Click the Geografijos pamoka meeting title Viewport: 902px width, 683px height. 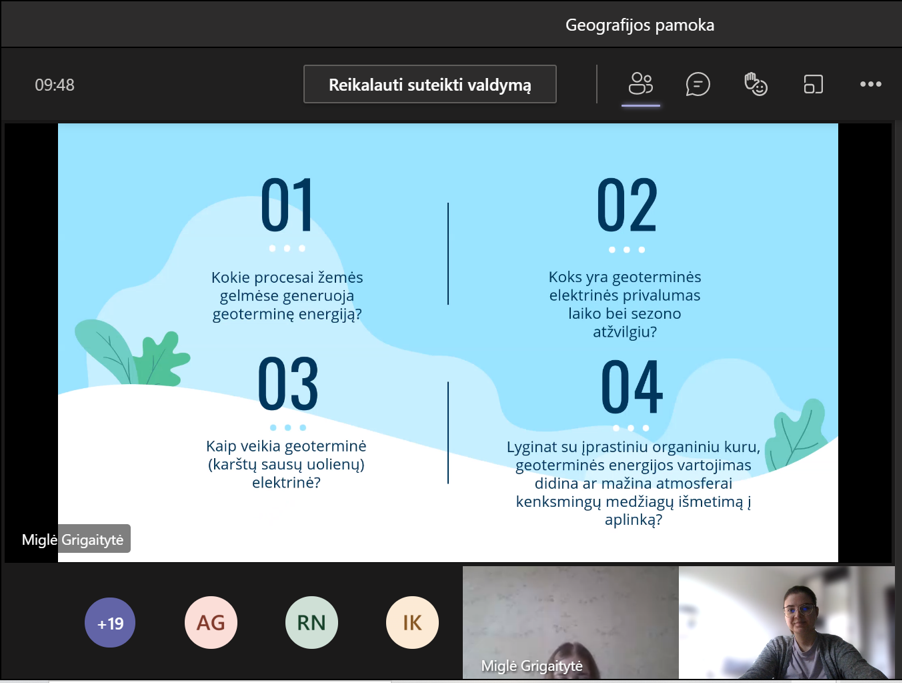click(x=640, y=25)
